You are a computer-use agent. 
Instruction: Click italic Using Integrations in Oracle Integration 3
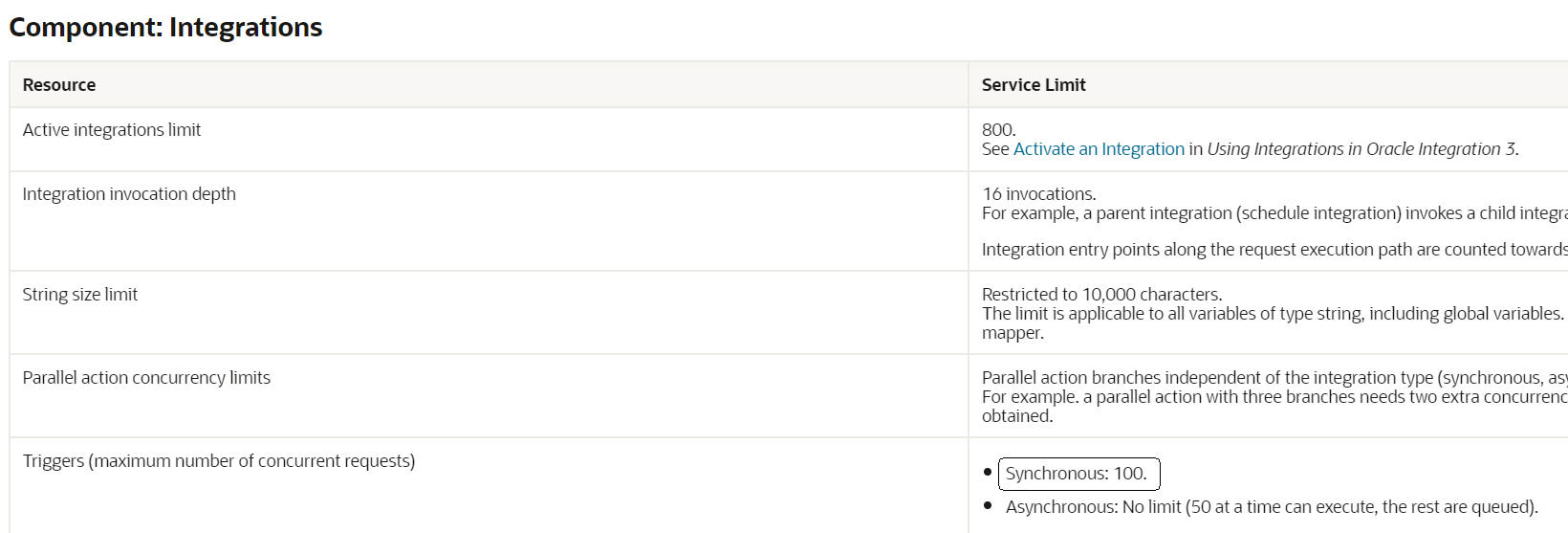[x=1361, y=149]
